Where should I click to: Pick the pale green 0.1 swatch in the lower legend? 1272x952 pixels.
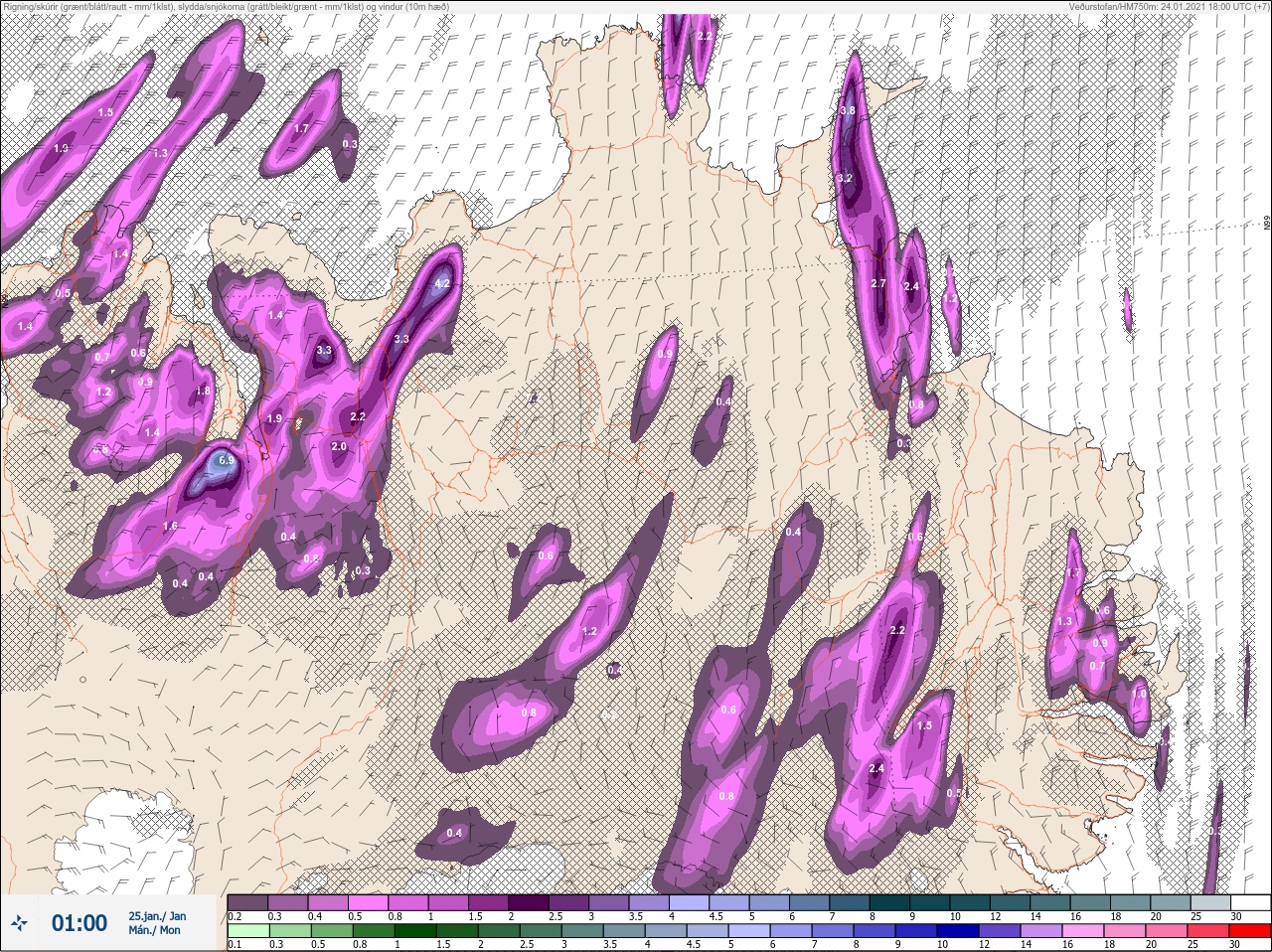(247, 931)
